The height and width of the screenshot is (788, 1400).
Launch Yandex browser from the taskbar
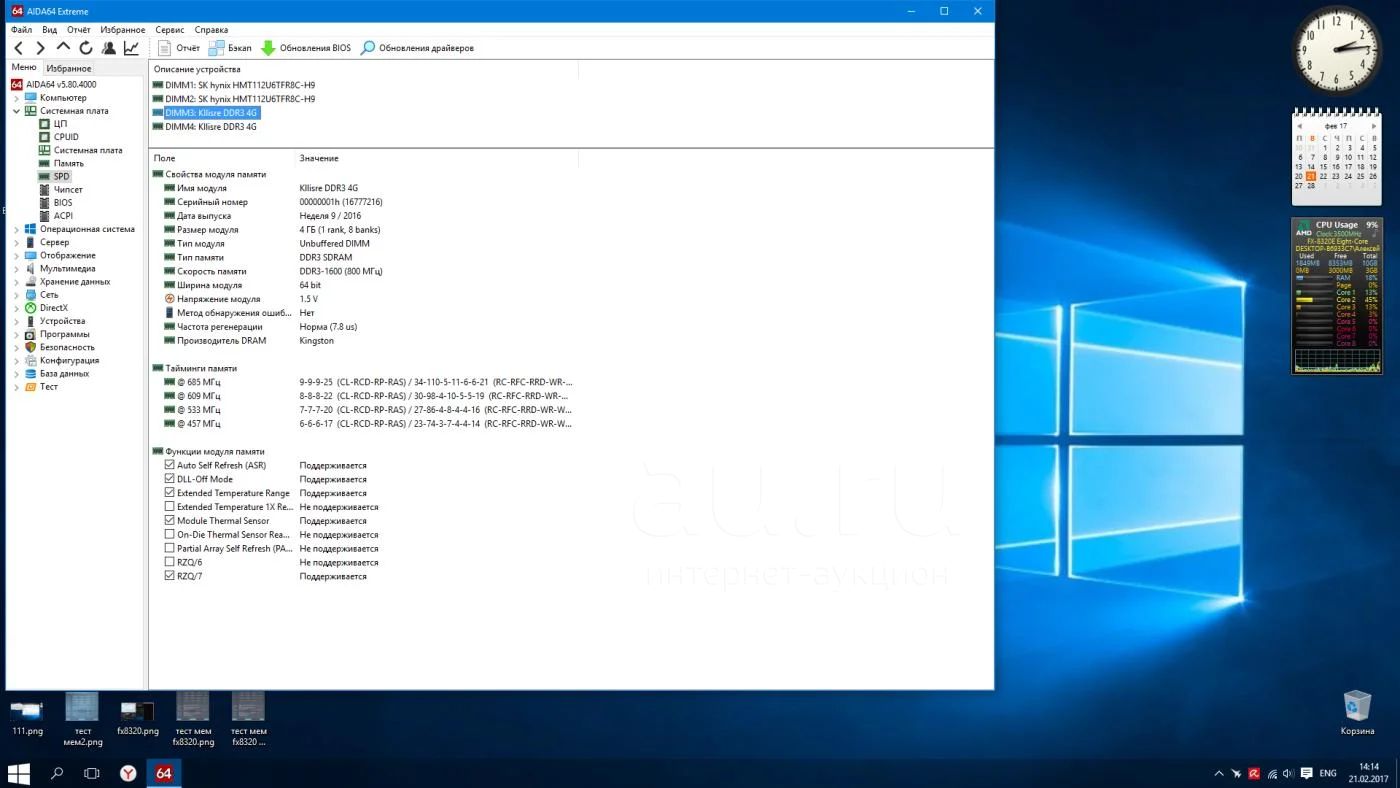(x=128, y=773)
